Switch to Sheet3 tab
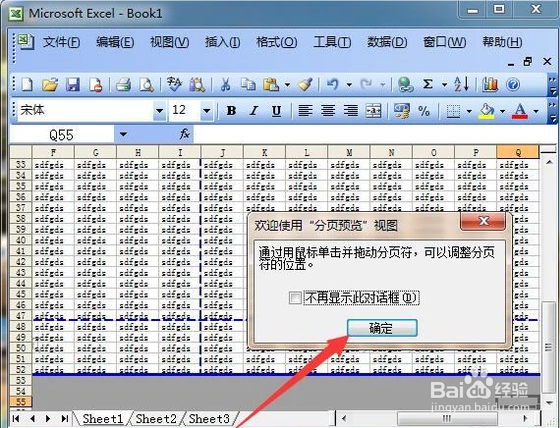The height and width of the screenshot is (428, 560). tap(209, 418)
